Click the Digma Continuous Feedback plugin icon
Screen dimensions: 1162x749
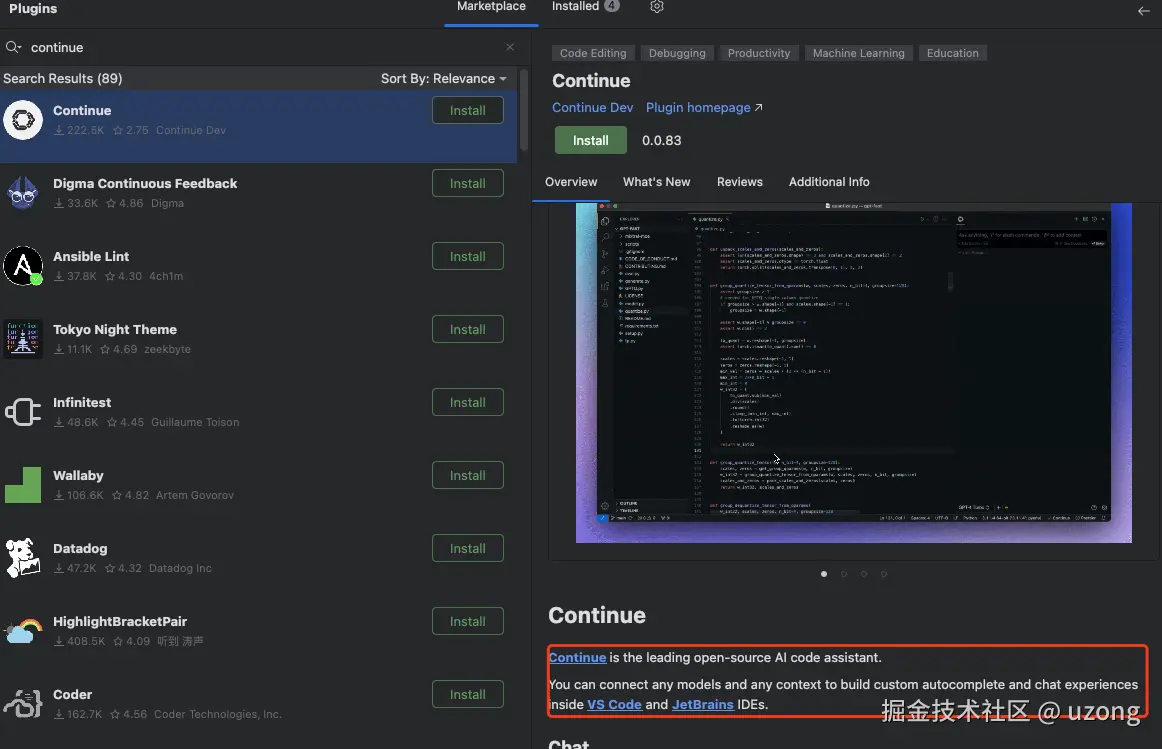tap(23, 193)
